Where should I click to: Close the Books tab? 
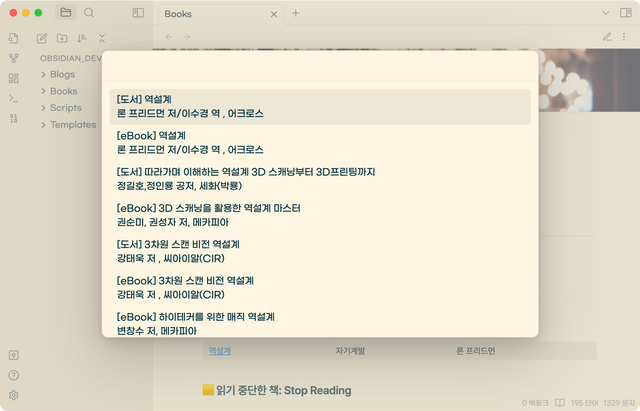pyautogui.click(x=274, y=14)
